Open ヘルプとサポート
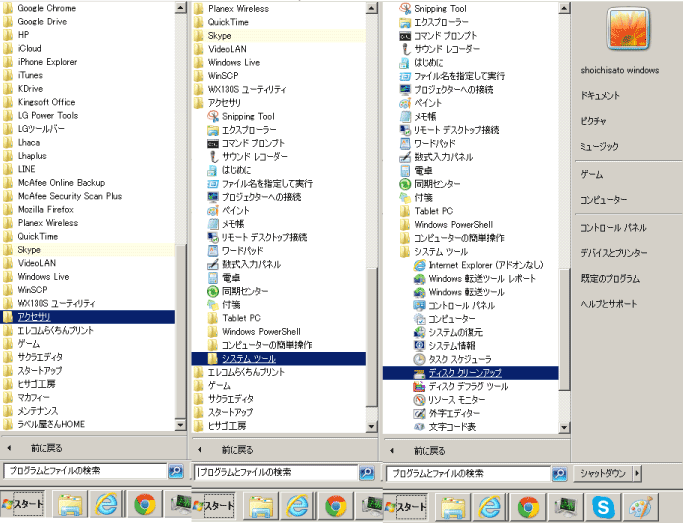The width and height of the screenshot is (683, 523). click(609, 304)
